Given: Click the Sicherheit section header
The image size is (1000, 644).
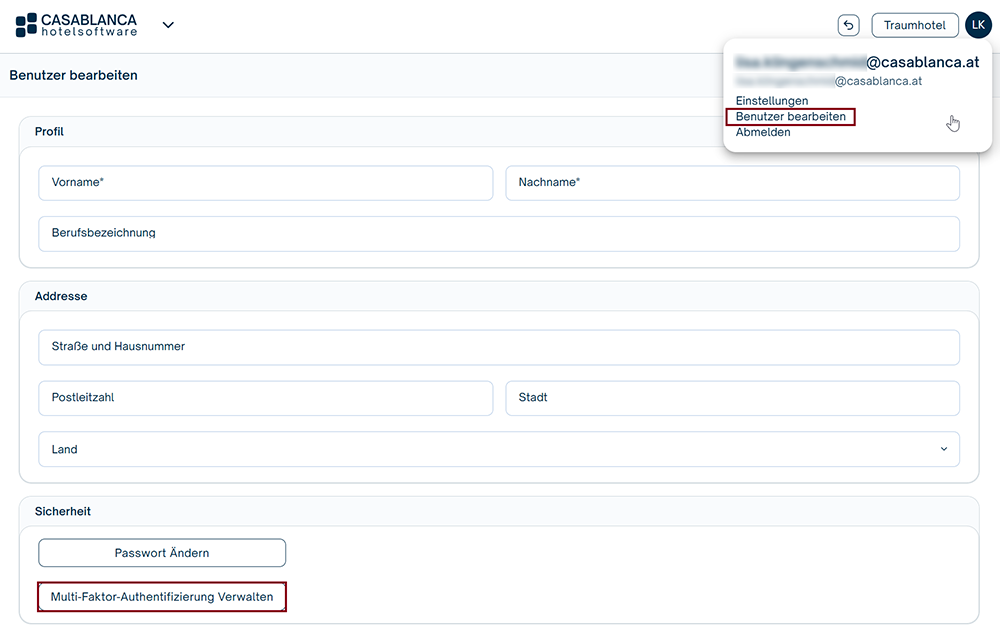Looking at the screenshot, I should [x=63, y=511].
